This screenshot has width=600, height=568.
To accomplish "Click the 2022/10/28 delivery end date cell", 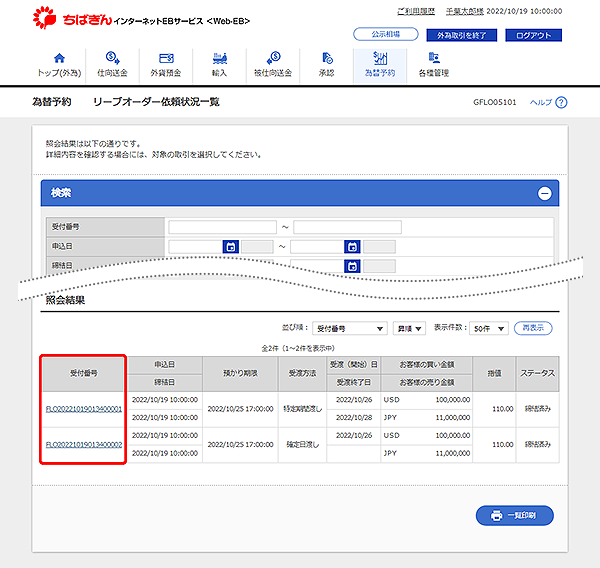I will 354,418.
